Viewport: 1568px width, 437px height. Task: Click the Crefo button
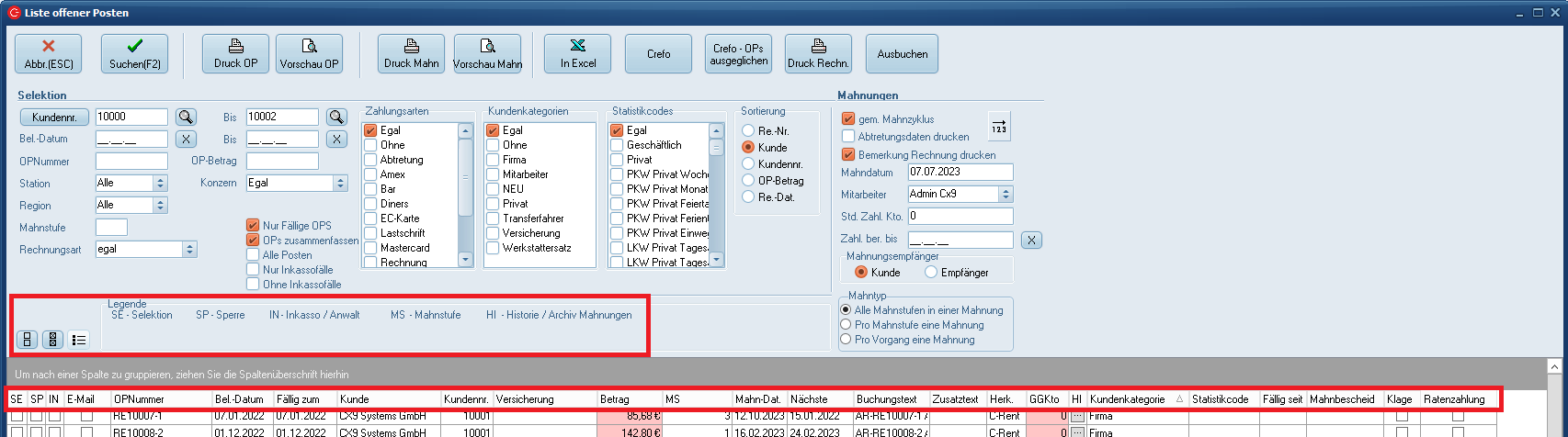click(x=659, y=54)
